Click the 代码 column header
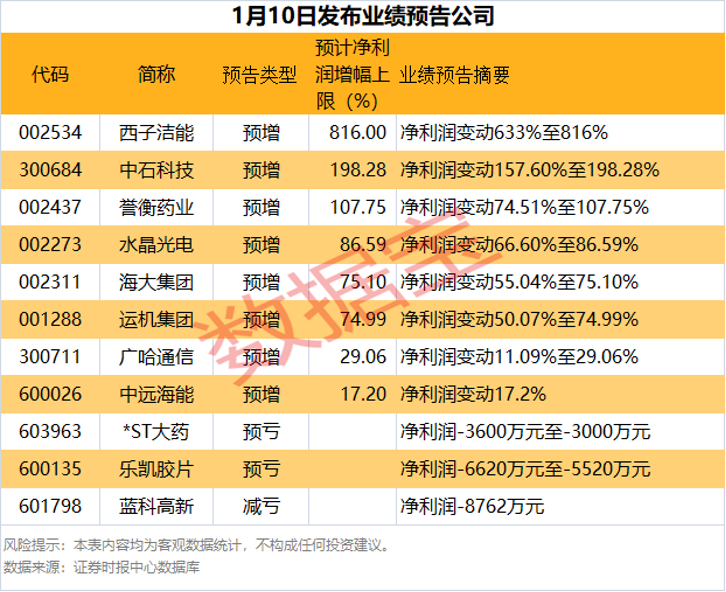 [50, 74]
